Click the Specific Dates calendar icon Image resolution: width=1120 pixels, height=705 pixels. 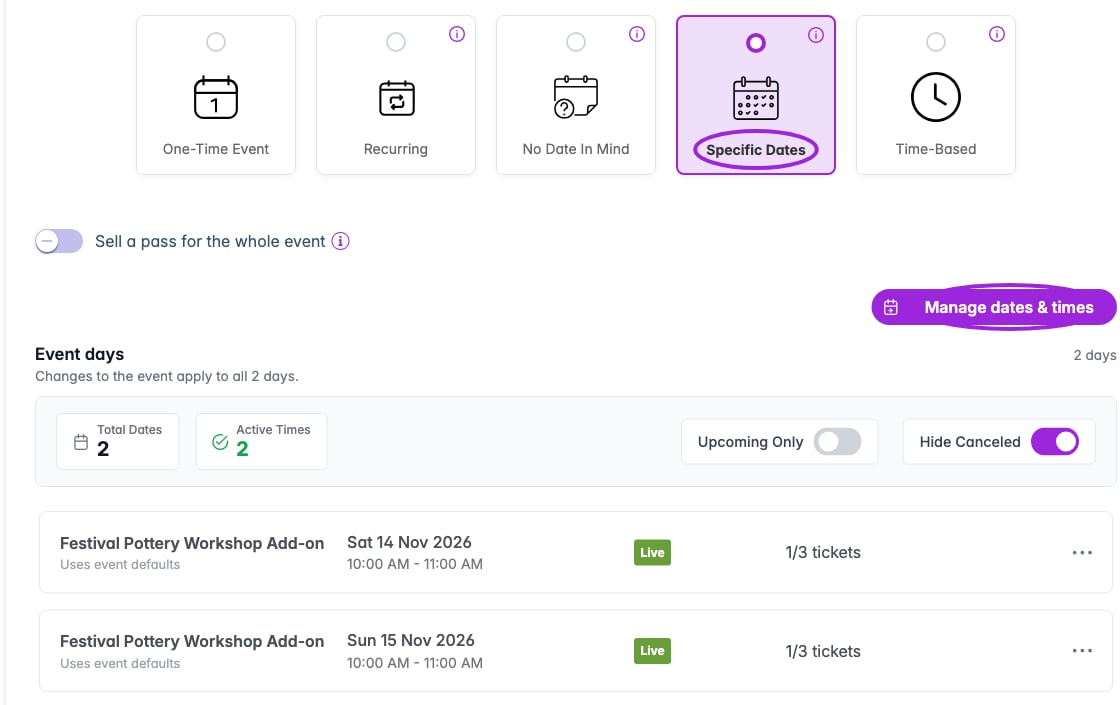(x=756, y=98)
